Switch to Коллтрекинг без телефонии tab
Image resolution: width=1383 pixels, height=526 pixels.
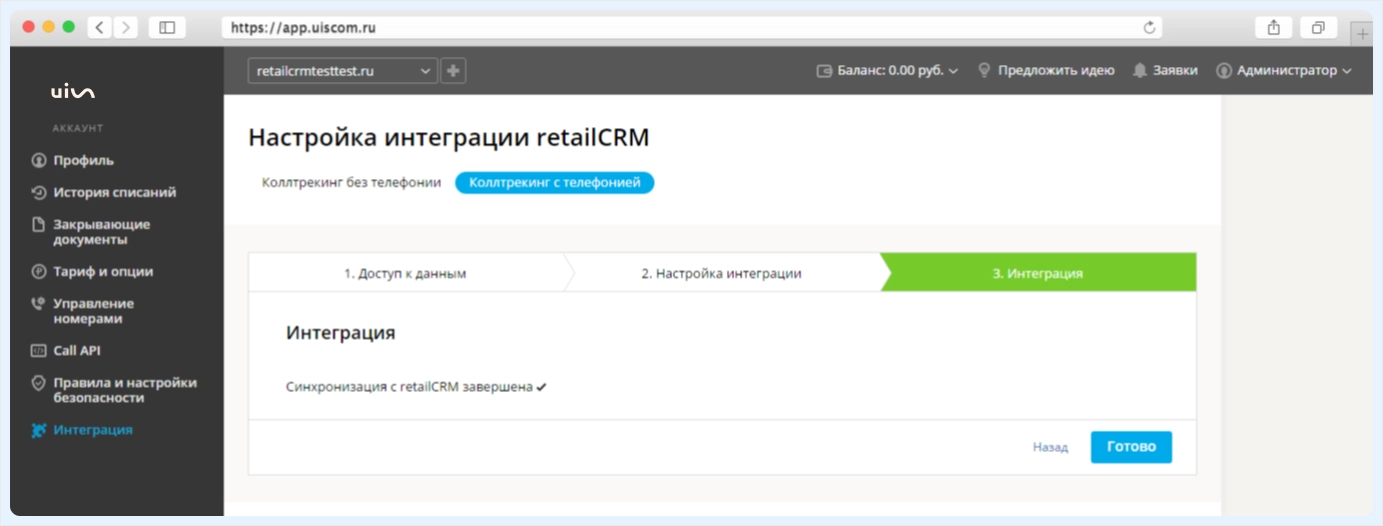(x=351, y=183)
